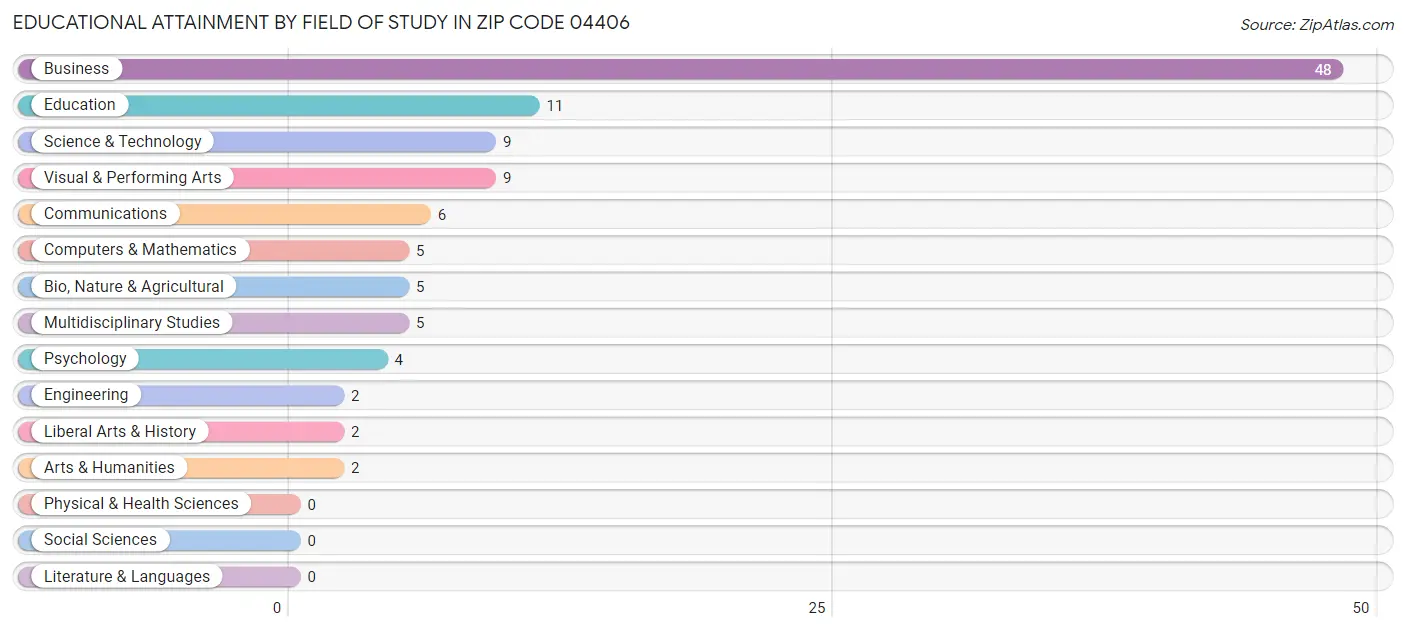Click the 25 axis tick label
Screen dimensions: 1406x631
[817, 608]
